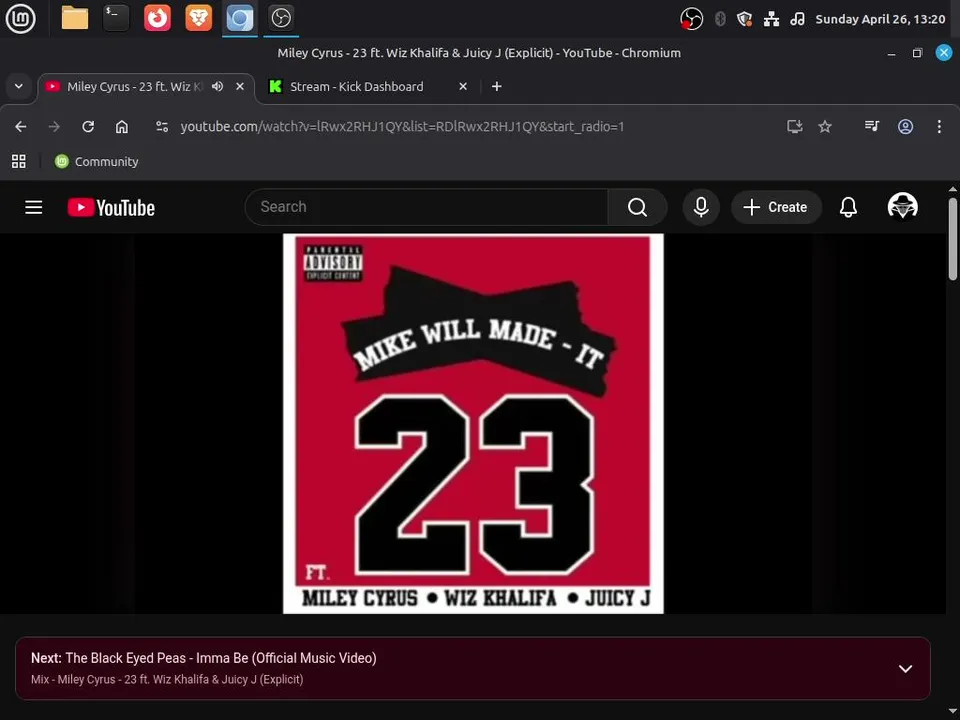Open the Chromium profile icon

(x=906, y=126)
